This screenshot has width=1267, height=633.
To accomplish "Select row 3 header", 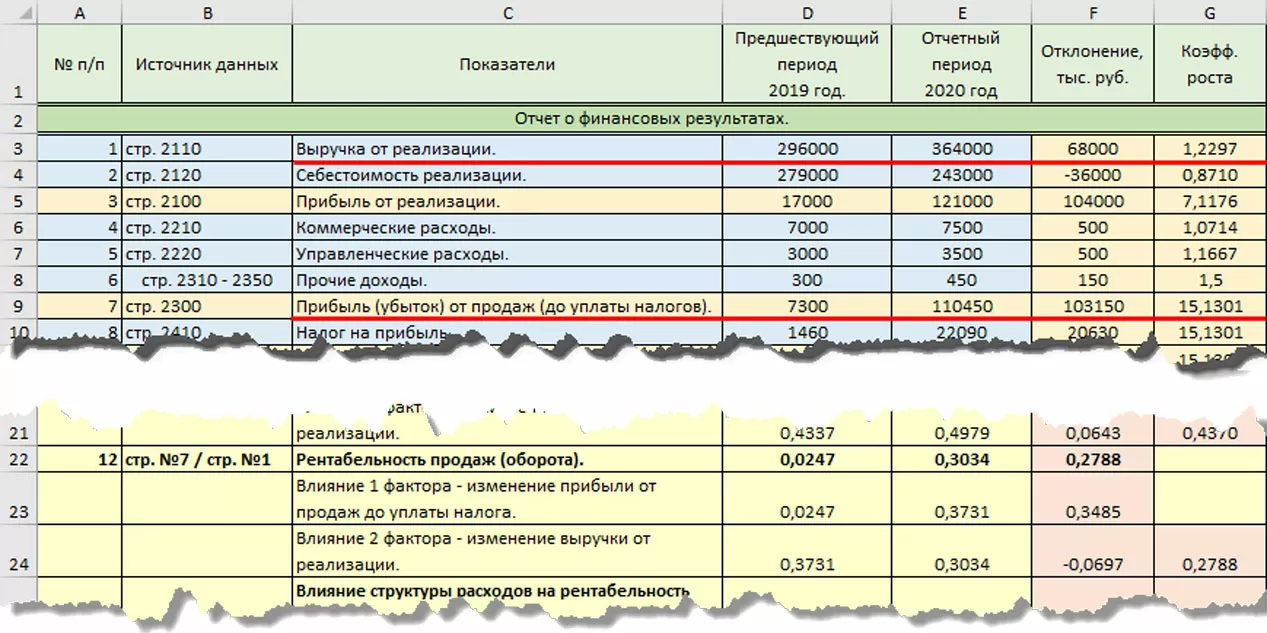I will 18,149.
